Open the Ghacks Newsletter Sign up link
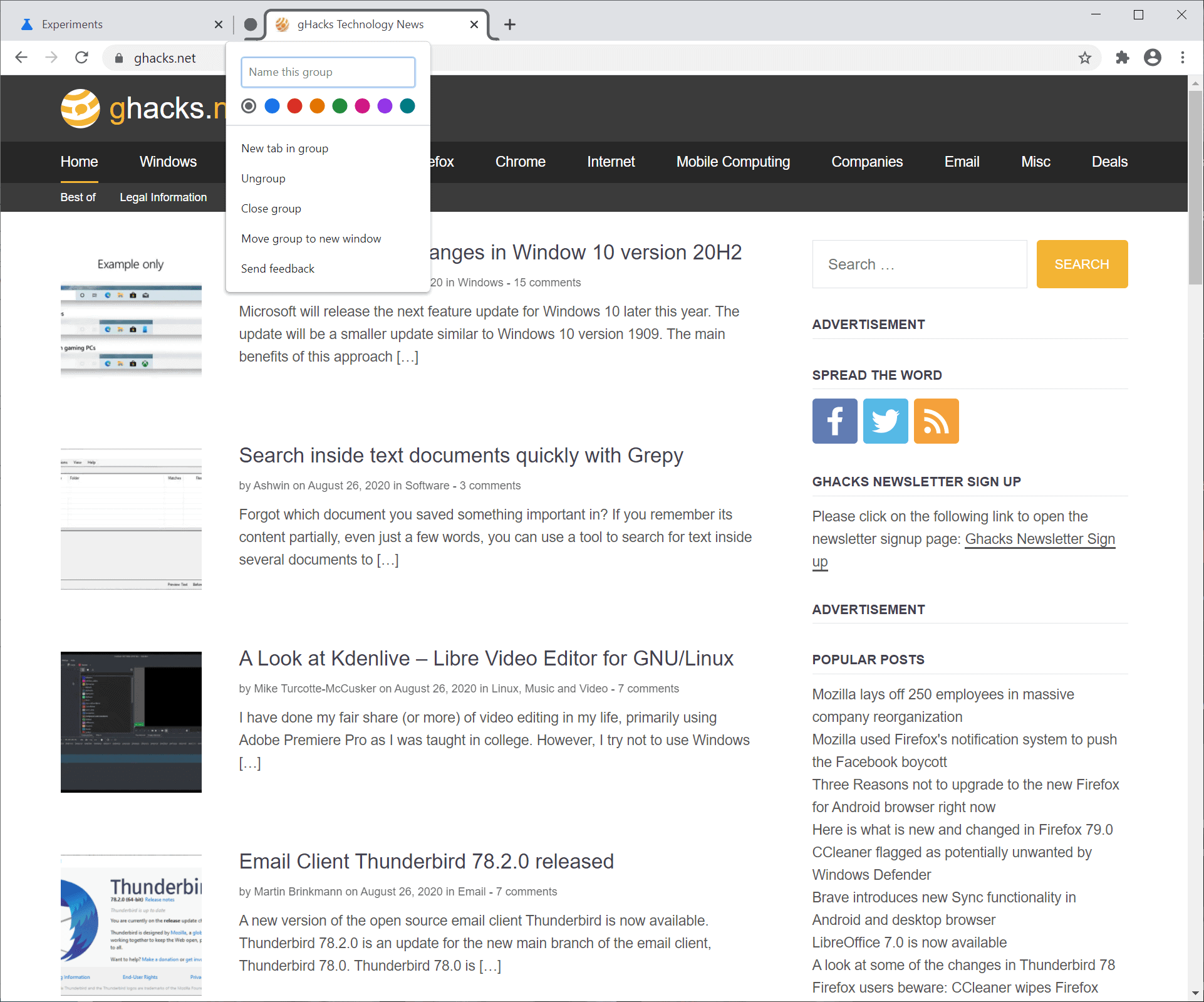1204x1002 pixels. coord(1039,539)
